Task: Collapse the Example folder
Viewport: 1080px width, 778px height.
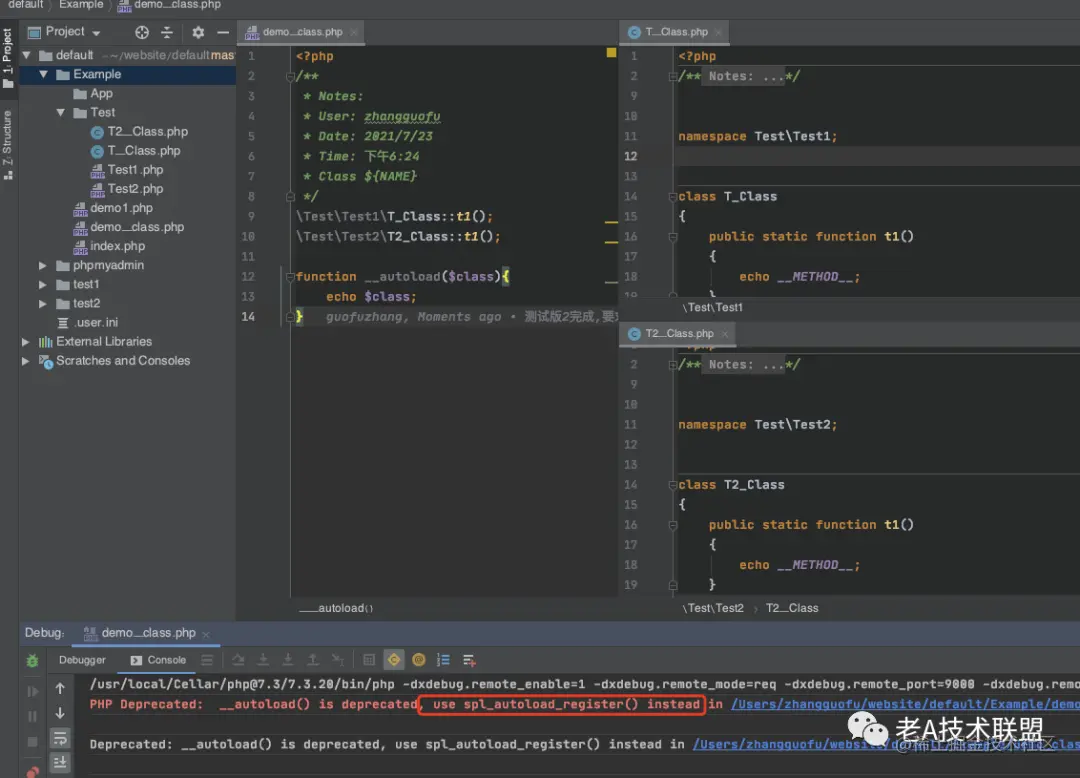Action: (x=43, y=74)
